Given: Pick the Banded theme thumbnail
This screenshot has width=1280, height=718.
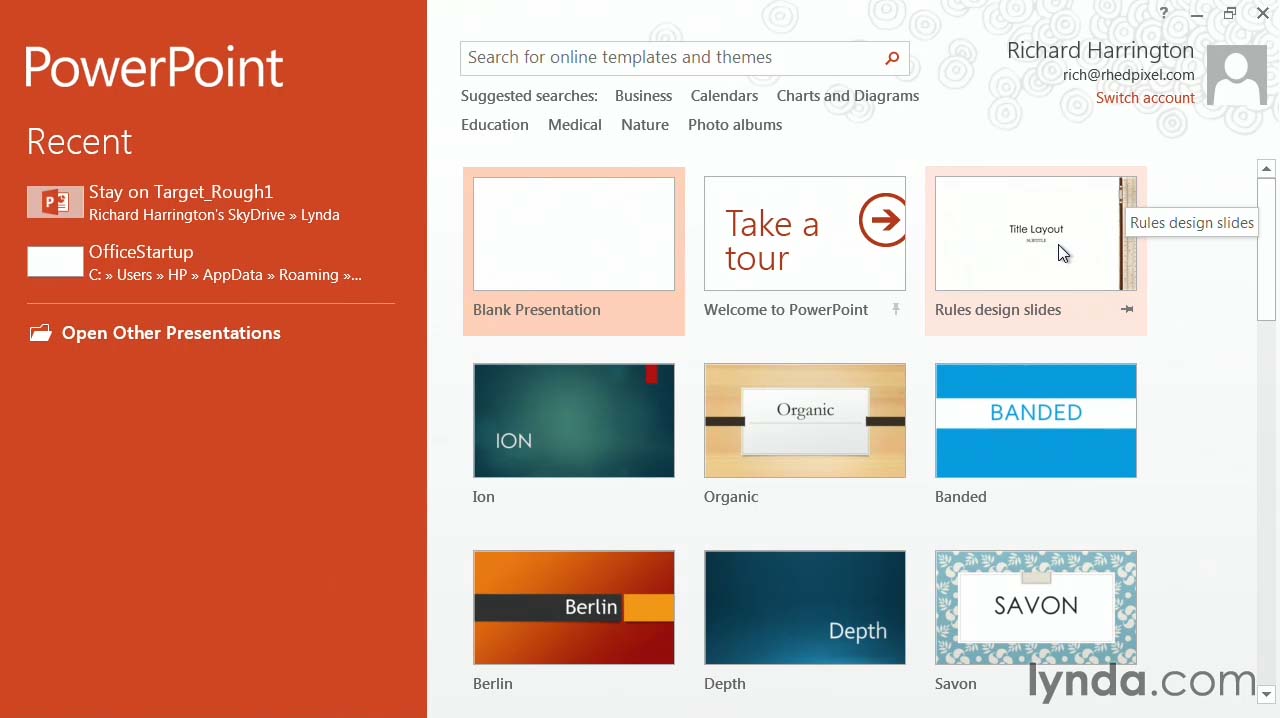Looking at the screenshot, I should [x=1035, y=421].
